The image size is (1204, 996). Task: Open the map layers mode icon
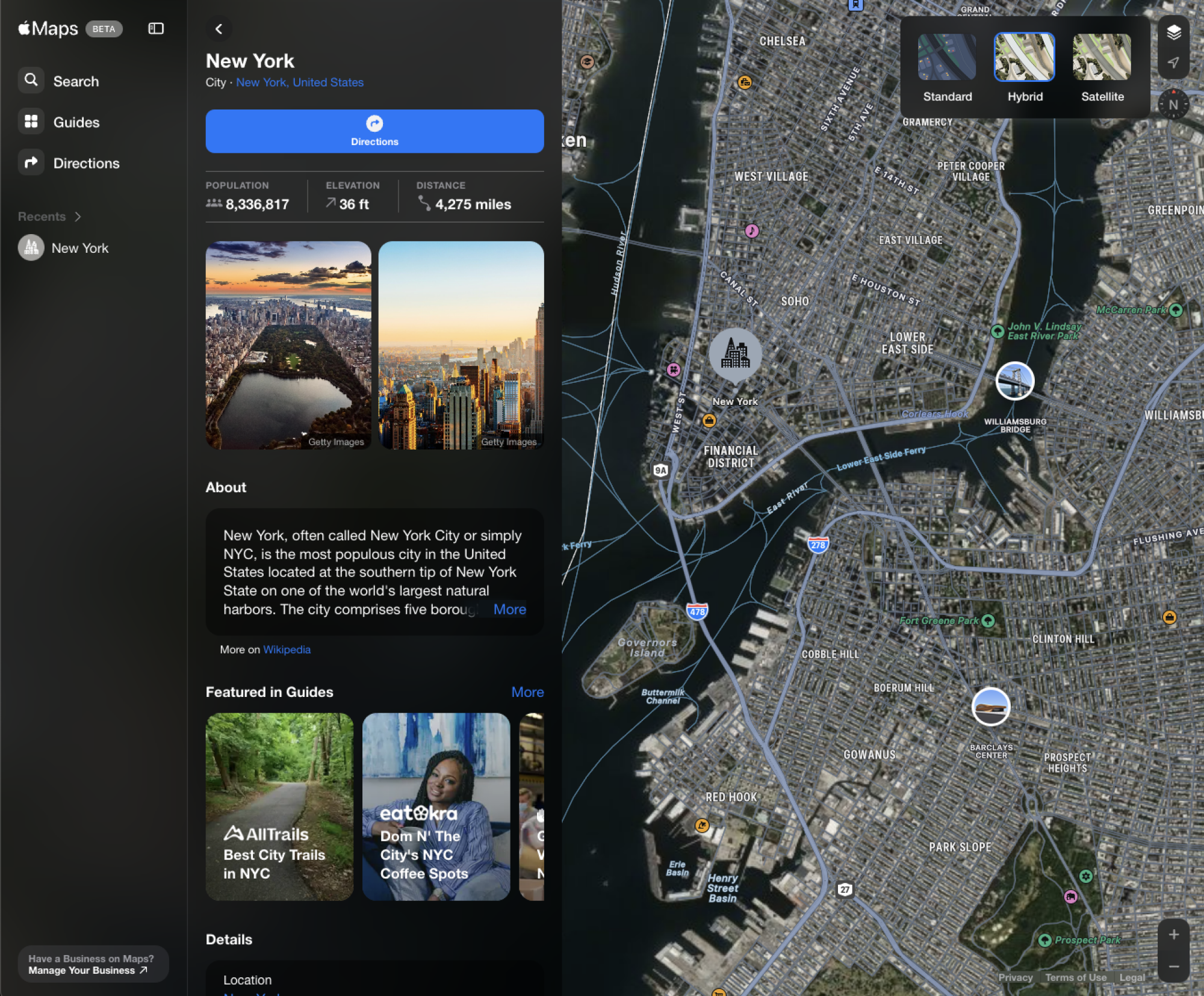click(x=1173, y=32)
